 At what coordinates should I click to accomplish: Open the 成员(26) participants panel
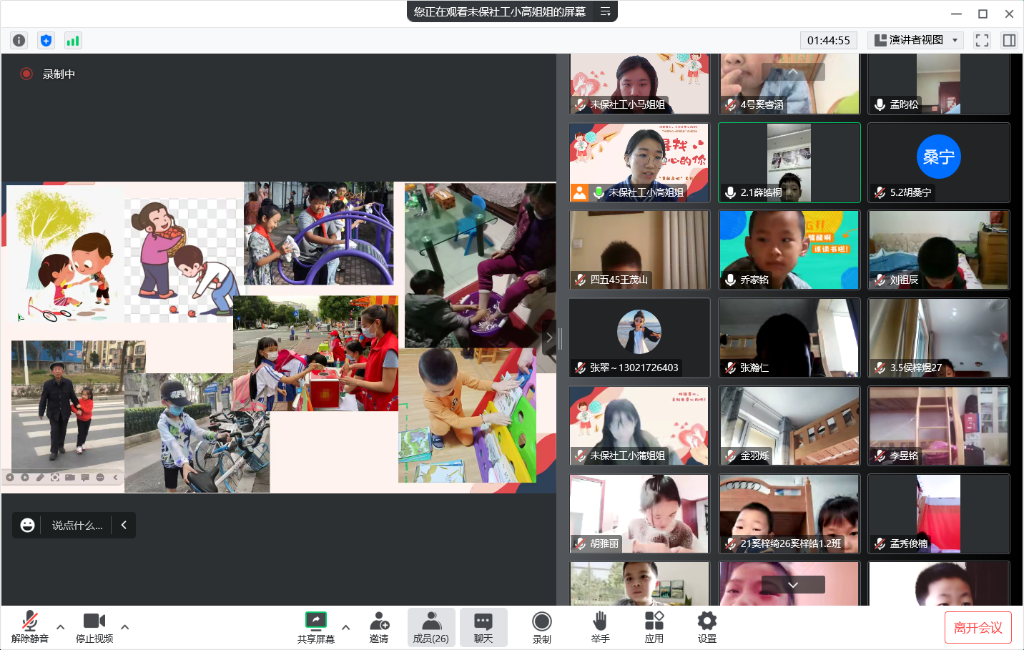(x=431, y=627)
